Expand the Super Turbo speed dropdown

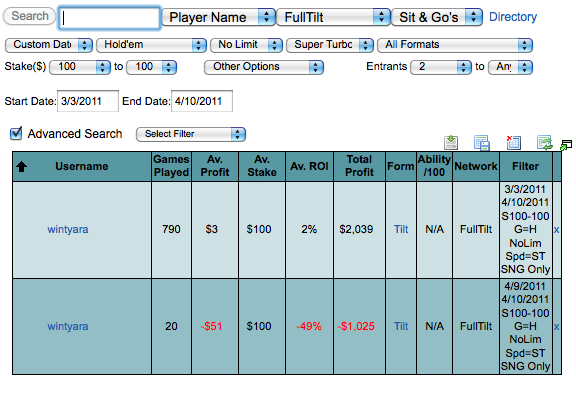330,45
